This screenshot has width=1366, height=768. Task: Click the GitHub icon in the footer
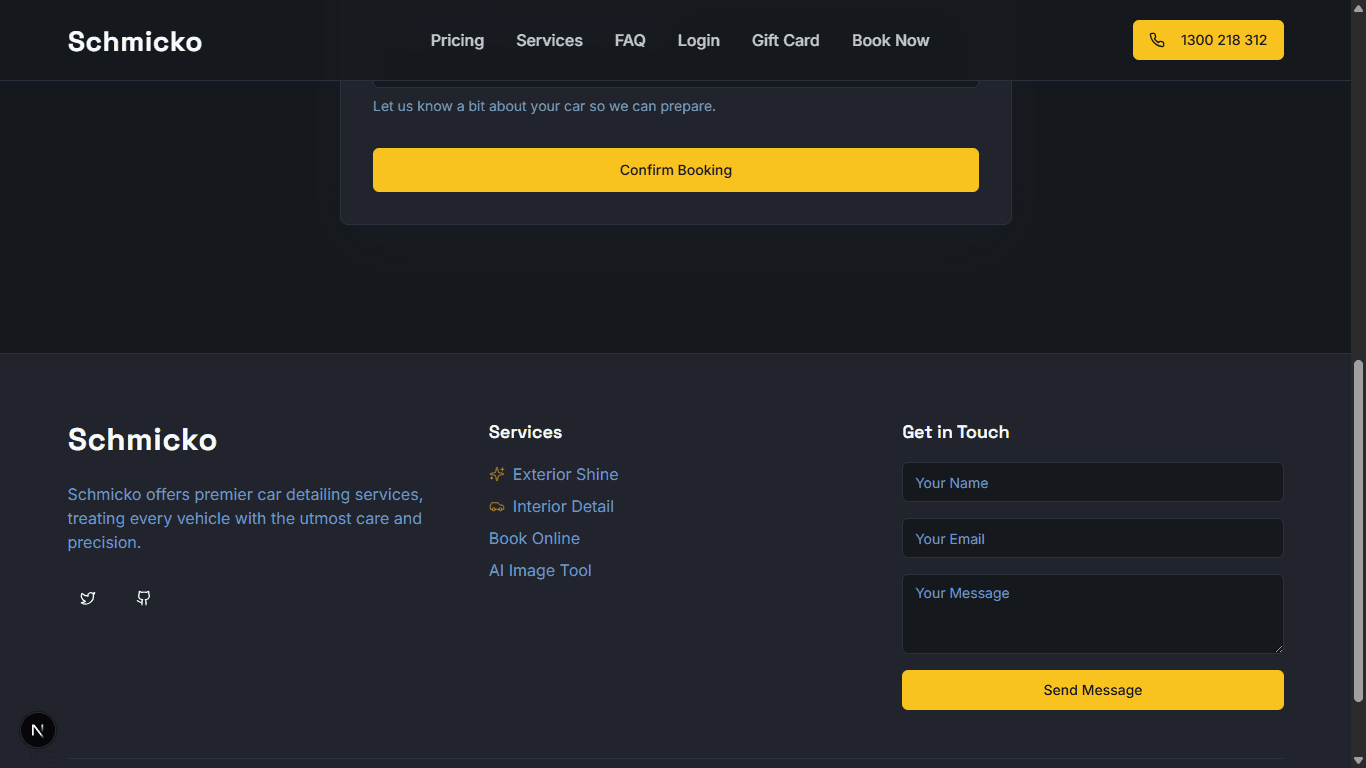point(143,598)
